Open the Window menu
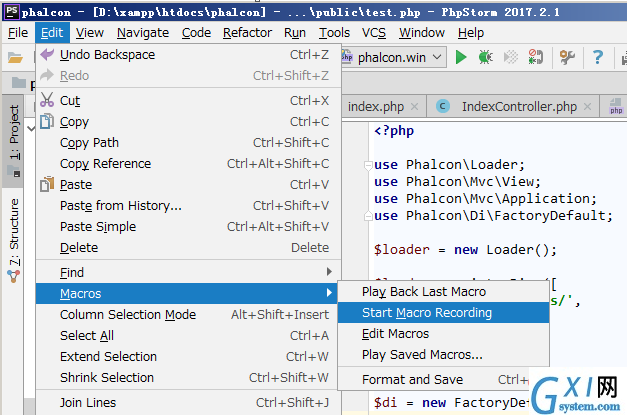The width and height of the screenshot is (627, 415). [x=422, y=32]
